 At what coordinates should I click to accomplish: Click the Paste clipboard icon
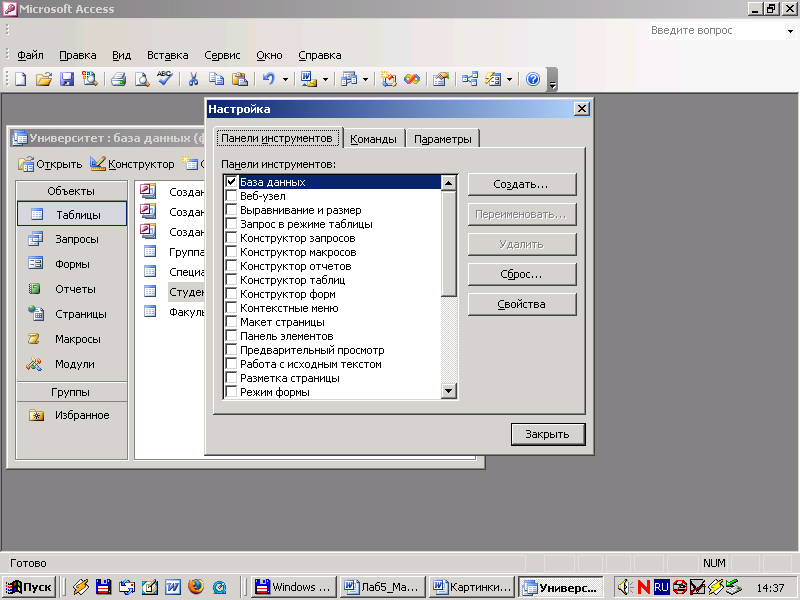pyautogui.click(x=239, y=79)
